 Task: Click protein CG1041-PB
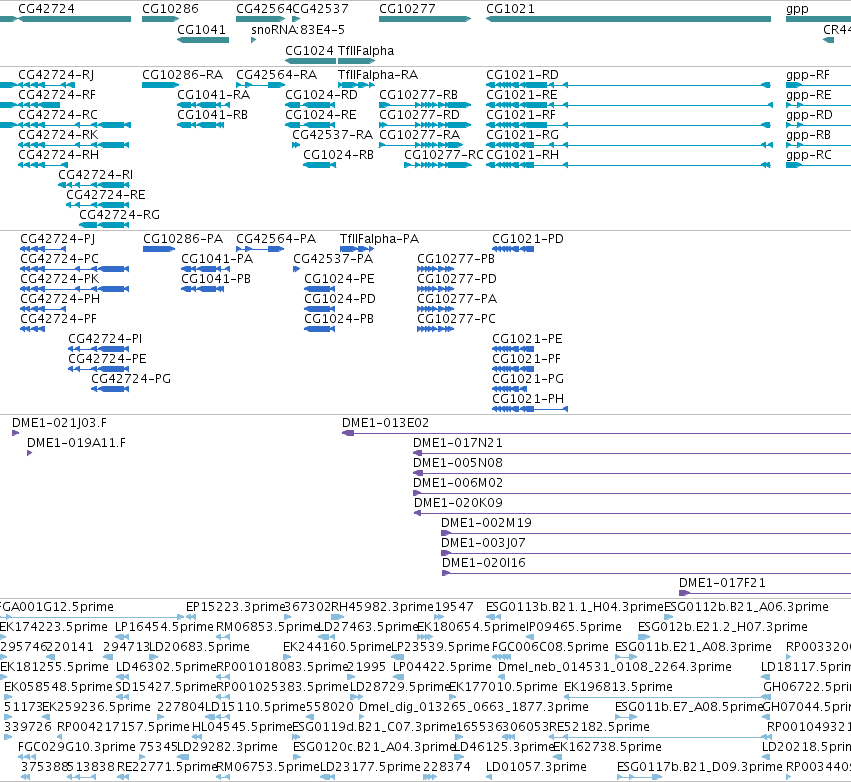216,279
